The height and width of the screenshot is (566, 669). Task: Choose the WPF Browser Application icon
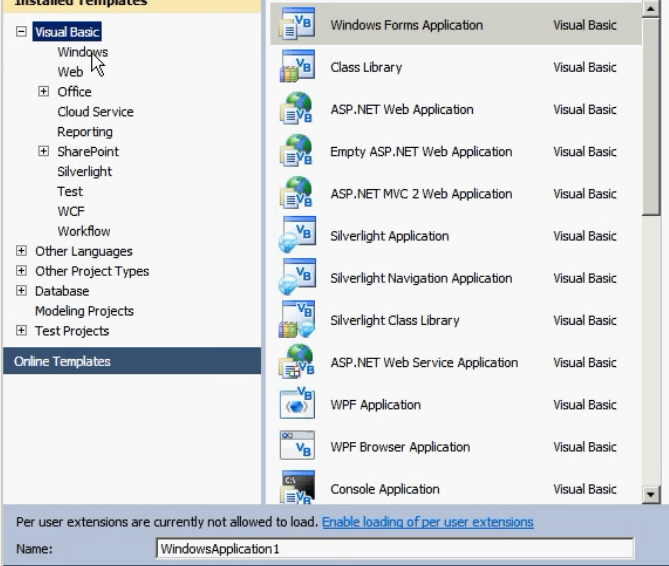click(x=297, y=446)
